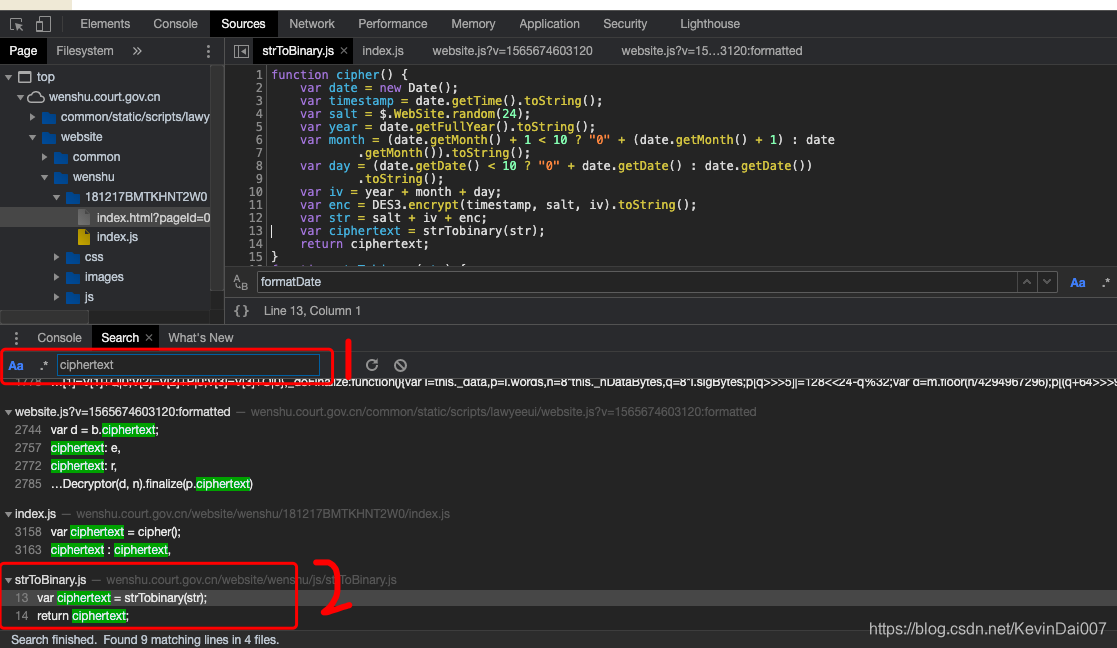Hide the navigator sidebar toggle icon
Image resolution: width=1117 pixels, height=648 pixels.
coord(241,51)
